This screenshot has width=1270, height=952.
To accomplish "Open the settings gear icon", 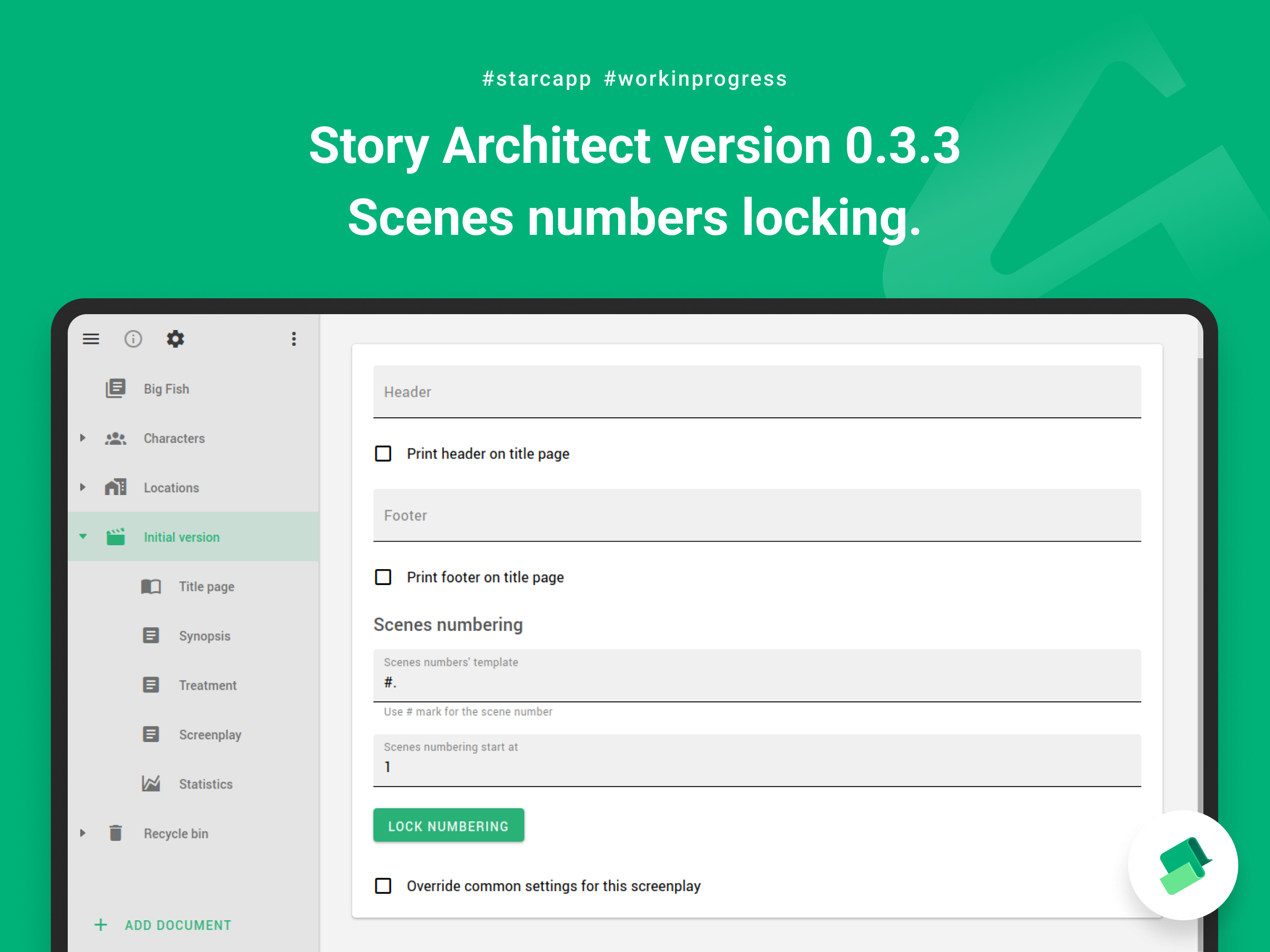I will pos(175,338).
